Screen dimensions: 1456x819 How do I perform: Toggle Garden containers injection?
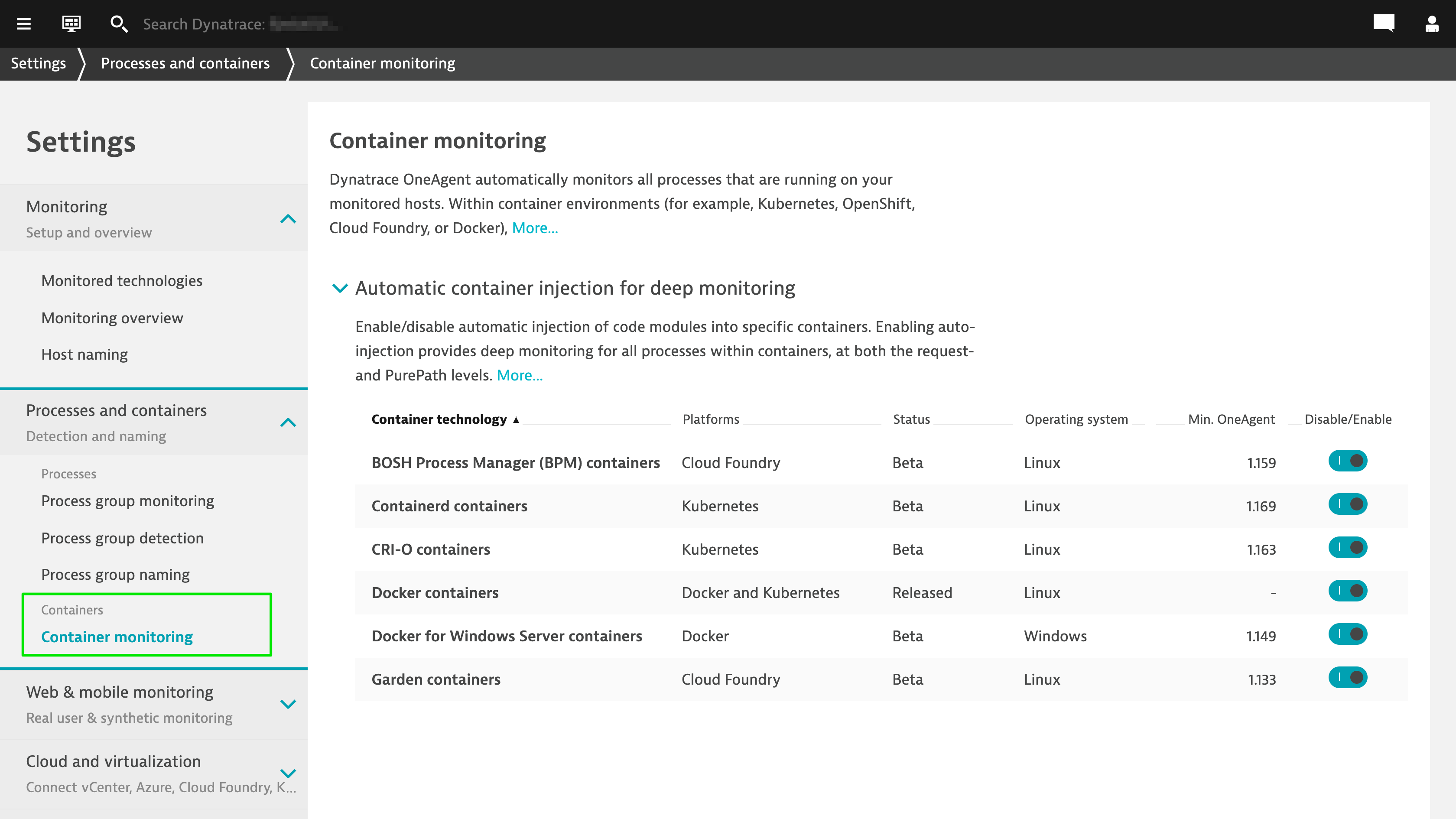click(1348, 677)
